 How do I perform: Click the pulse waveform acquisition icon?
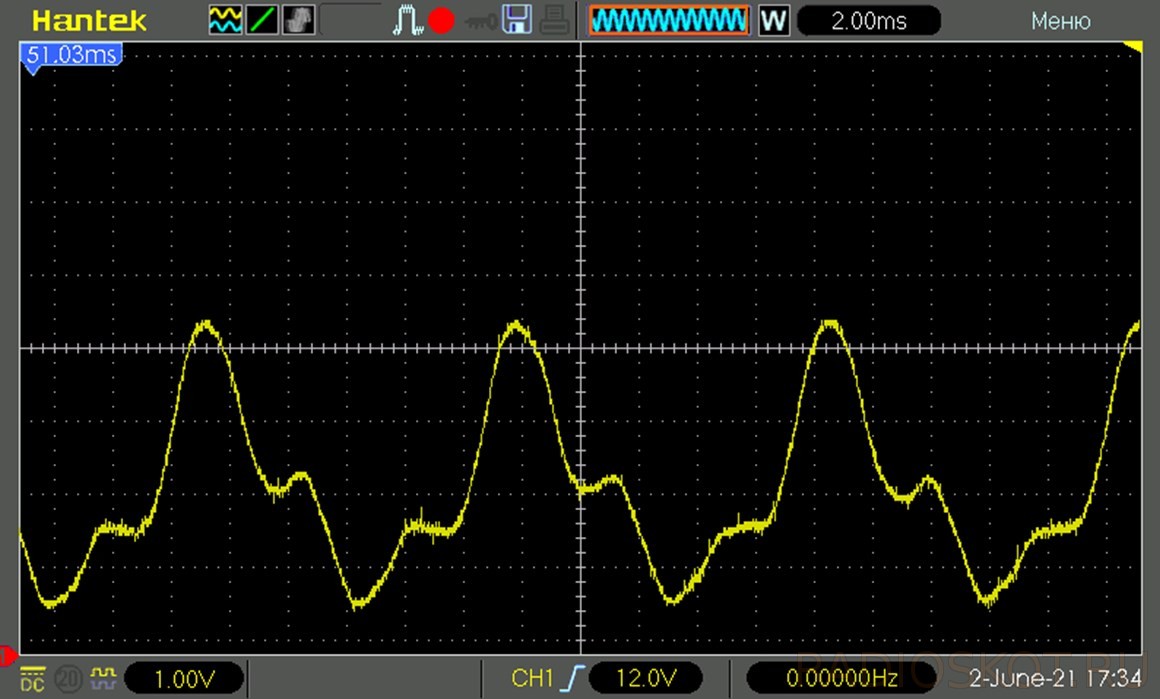click(407, 20)
